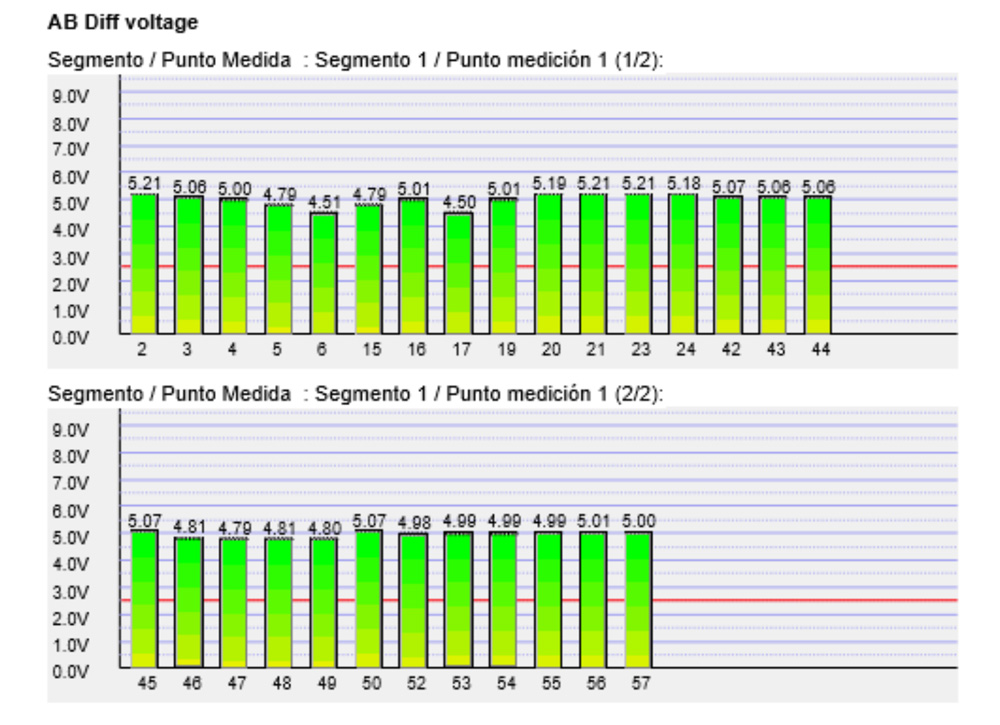1000x725 pixels.
Task: Click the '4.79' value above station 47
Action: pyautogui.click(x=233, y=528)
